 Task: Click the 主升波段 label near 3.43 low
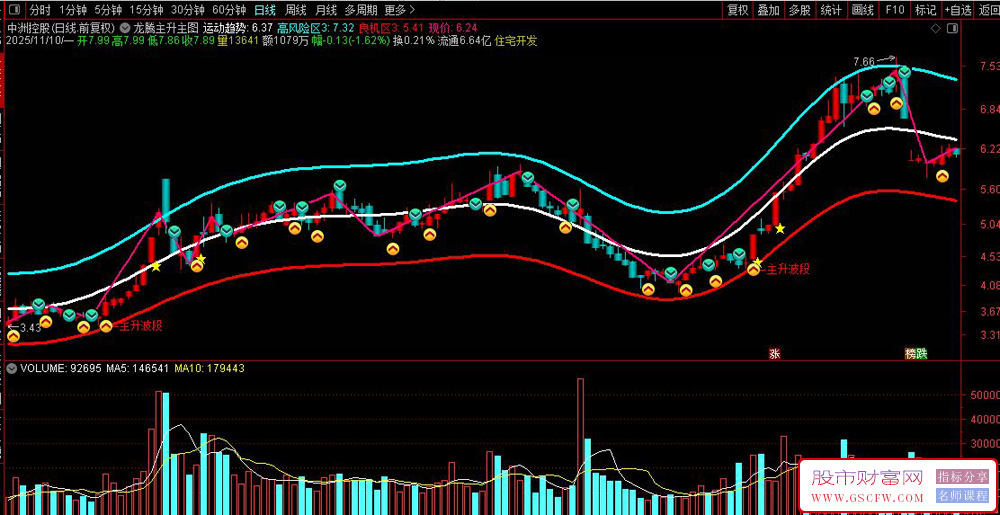coord(142,326)
